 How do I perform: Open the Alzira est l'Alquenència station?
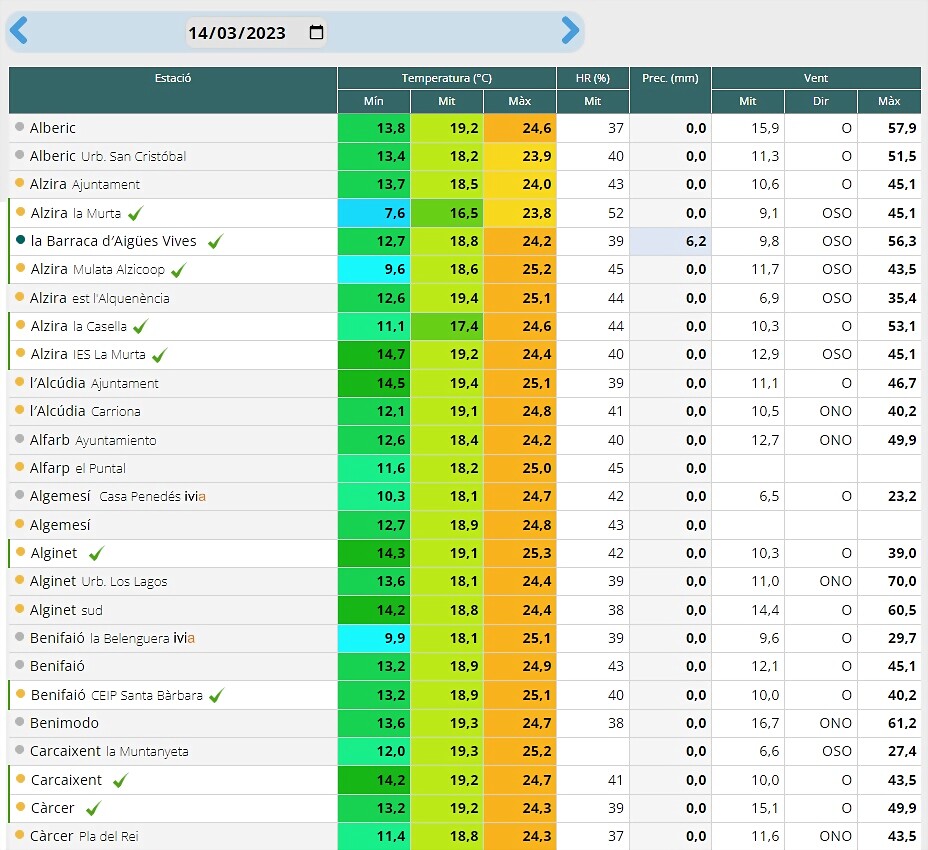click(x=99, y=298)
